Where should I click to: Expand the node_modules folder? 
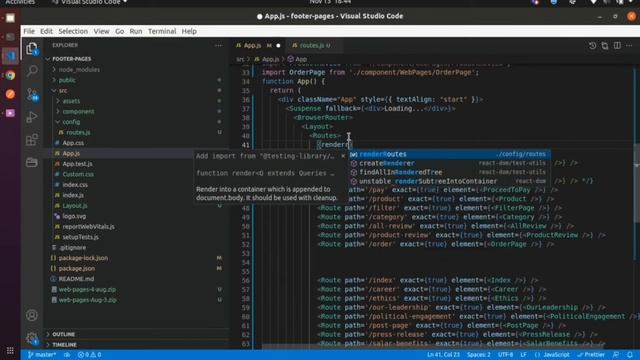point(79,69)
